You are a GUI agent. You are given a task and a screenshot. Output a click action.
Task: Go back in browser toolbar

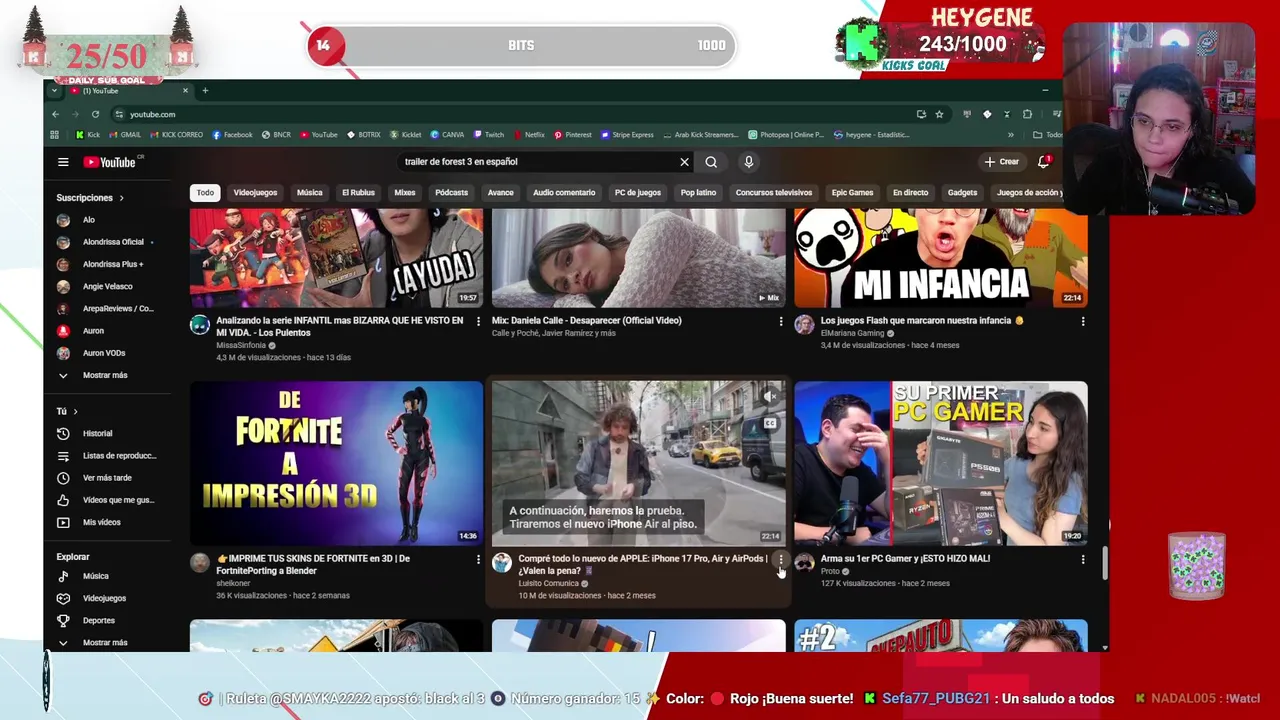(56, 114)
